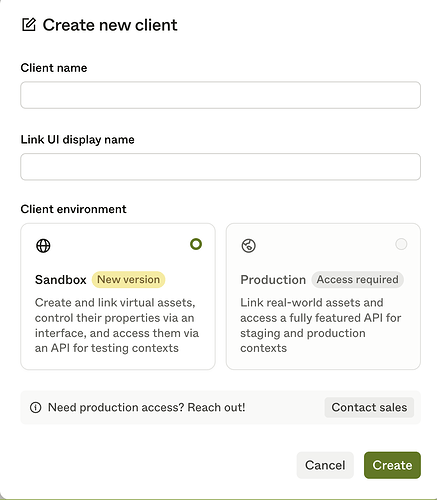Choose the Sandbox environment card description
Viewport: 437px width, 500px height.
tap(117, 325)
